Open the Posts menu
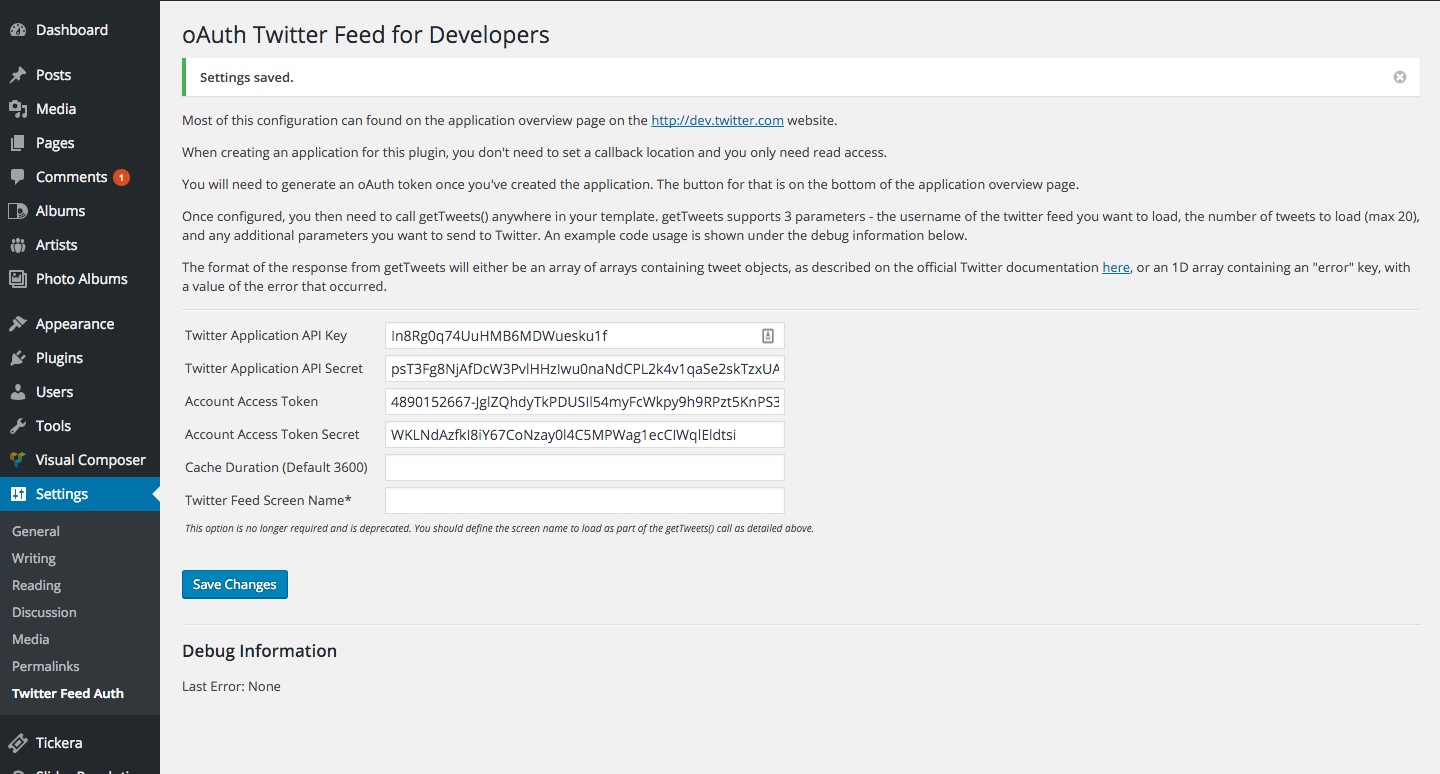The image size is (1440, 774). coord(80,75)
